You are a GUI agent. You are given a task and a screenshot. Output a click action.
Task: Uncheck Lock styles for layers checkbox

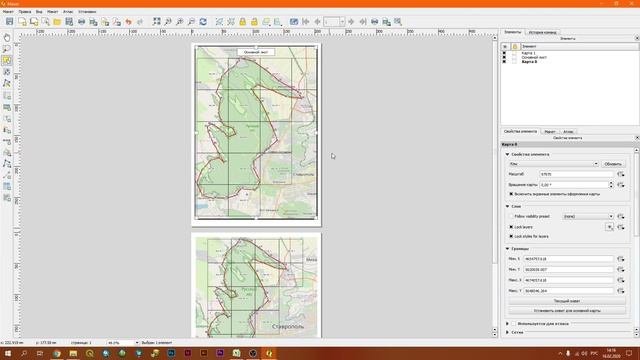coord(511,236)
